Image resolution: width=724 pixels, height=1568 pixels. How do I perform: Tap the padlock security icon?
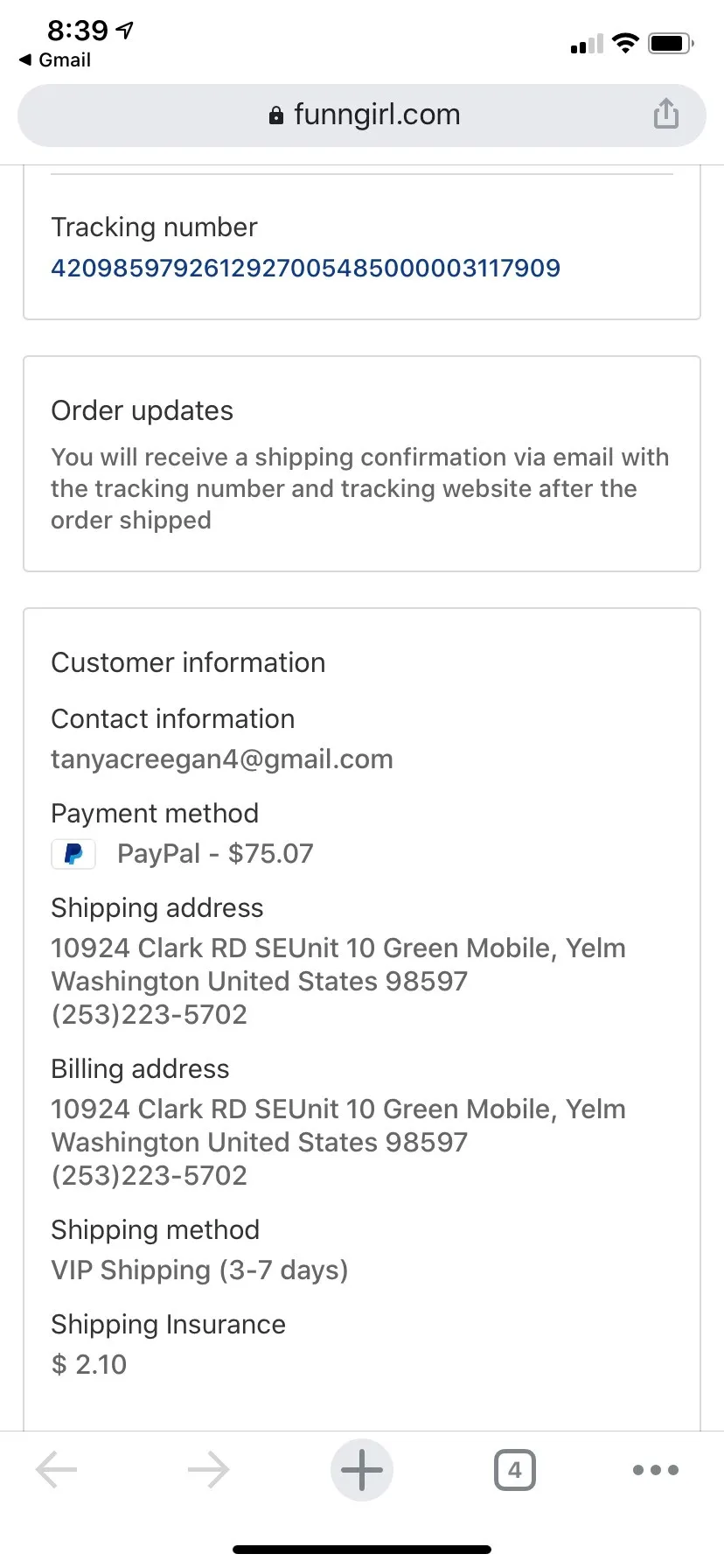pos(276,115)
